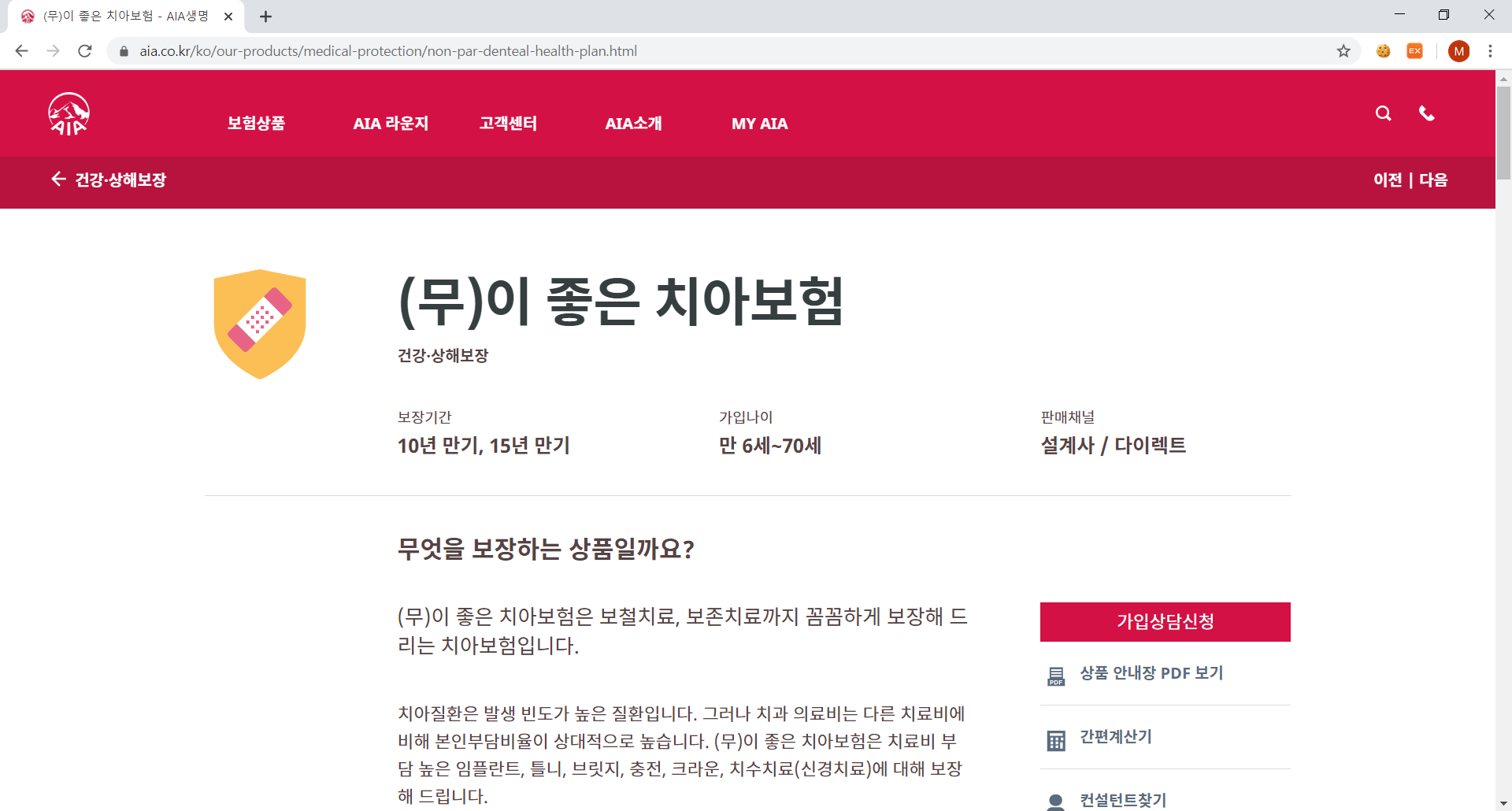View site info via the lock icon
The width and height of the screenshot is (1512, 811).
(x=124, y=51)
